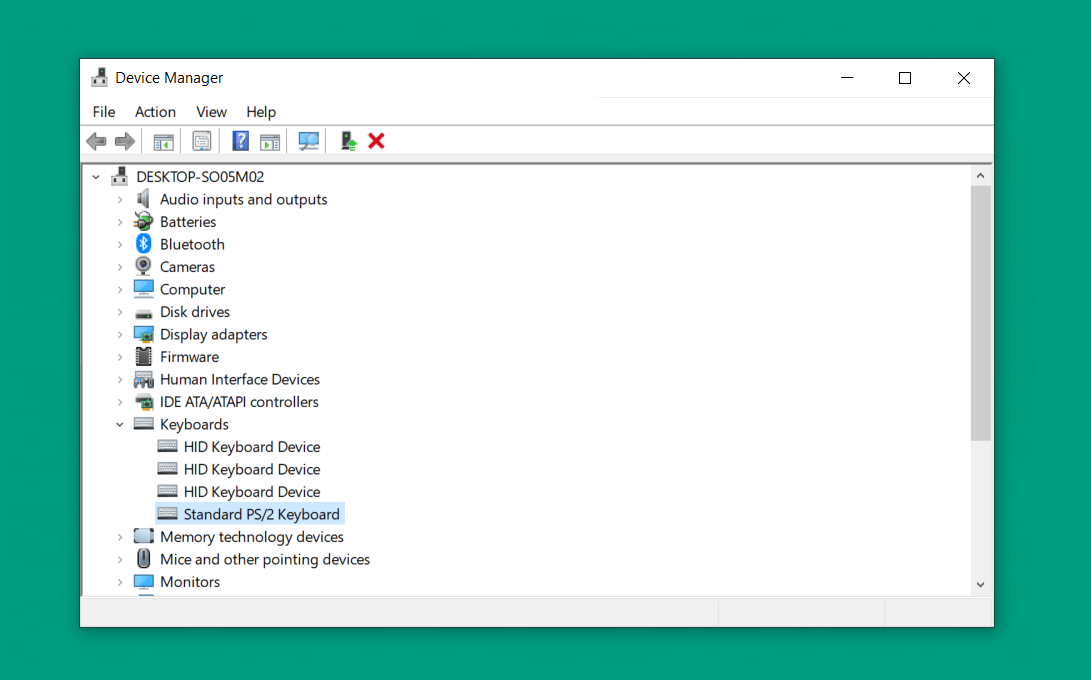Click the Back arrow toolbar icon
Viewport: 1091px width, 680px height.
(96, 141)
